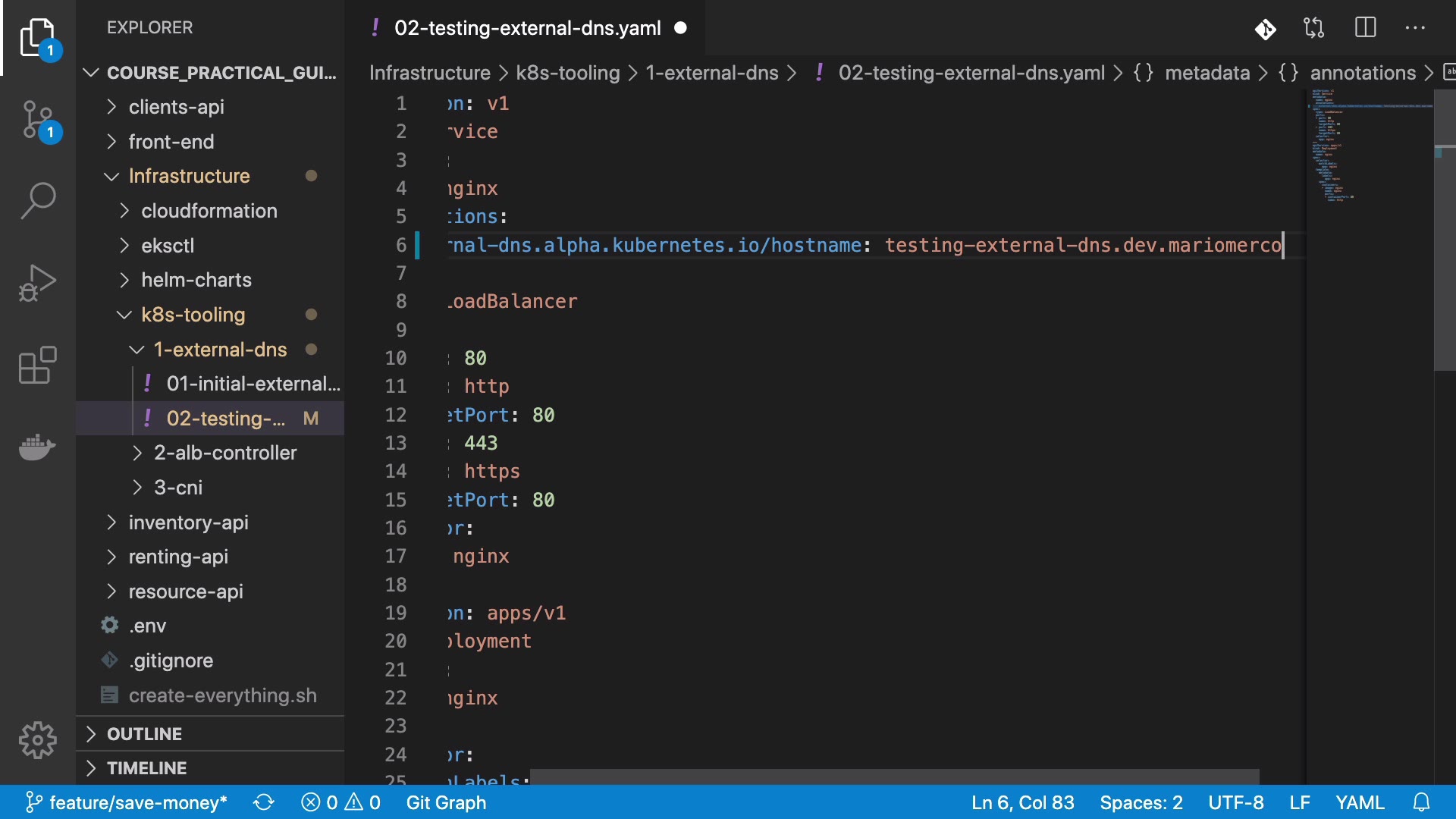This screenshot has width=1456, height=819.
Task: Open the Git Graph toolbar icon
Action: (x=1265, y=29)
